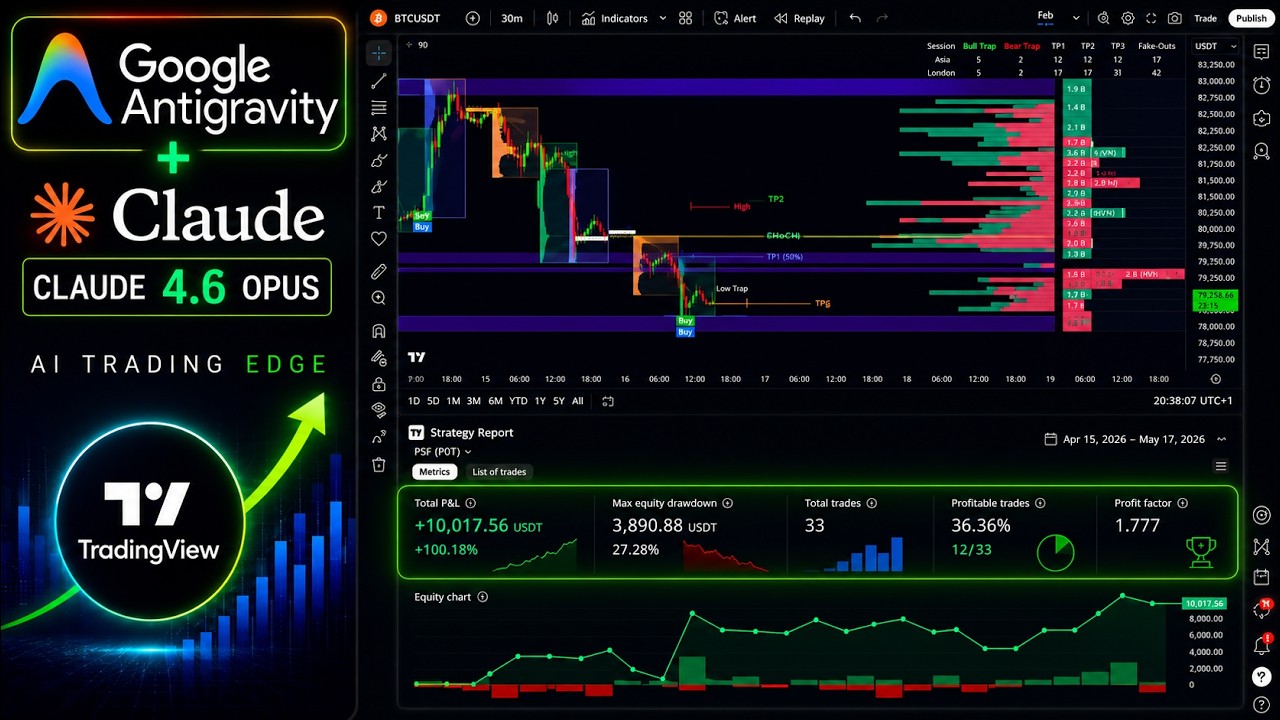Open the Feb layout name
Image resolution: width=1280 pixels, height=720 pixels.
click(1045, 16)
